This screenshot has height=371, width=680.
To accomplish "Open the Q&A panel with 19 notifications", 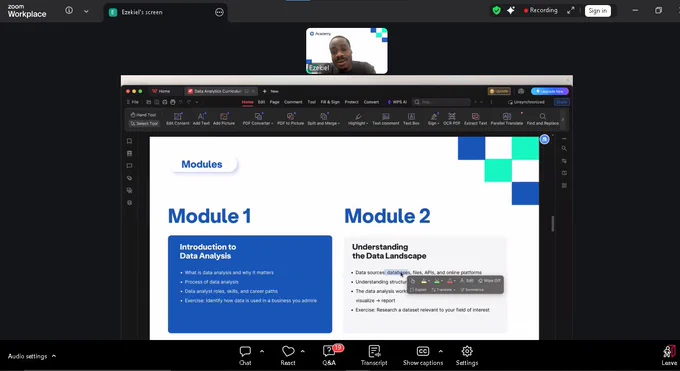I will (329, 355).
